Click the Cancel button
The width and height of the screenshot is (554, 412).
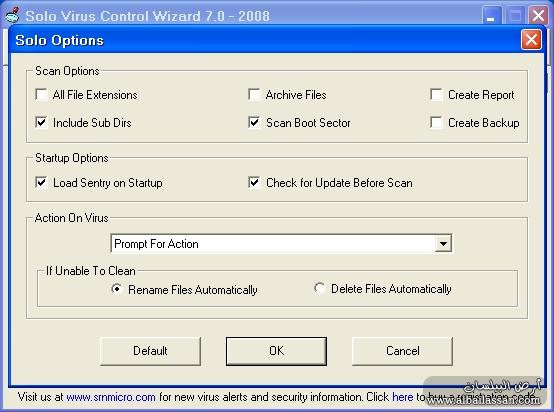(x=402, y=351)
